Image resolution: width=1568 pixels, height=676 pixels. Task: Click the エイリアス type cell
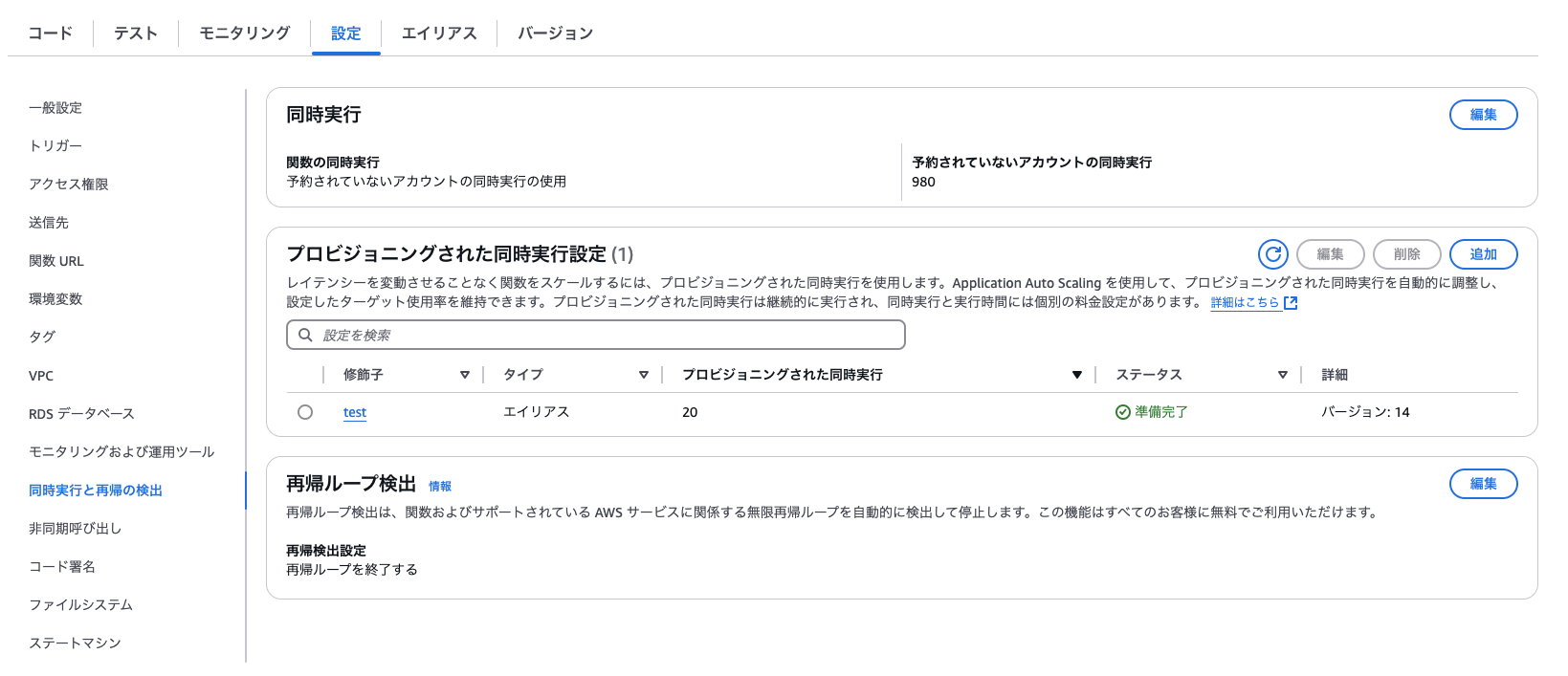pyautogui.click(x=537, y=412)
